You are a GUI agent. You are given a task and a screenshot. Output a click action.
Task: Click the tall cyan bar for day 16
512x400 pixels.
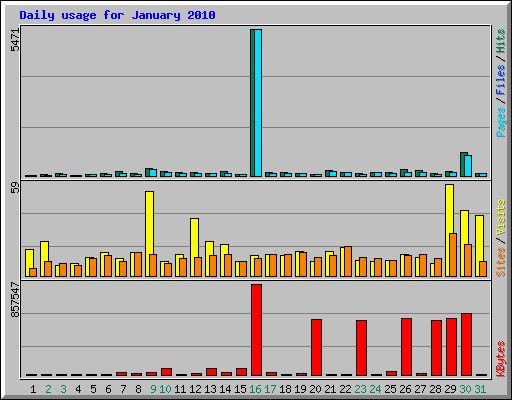258,103
